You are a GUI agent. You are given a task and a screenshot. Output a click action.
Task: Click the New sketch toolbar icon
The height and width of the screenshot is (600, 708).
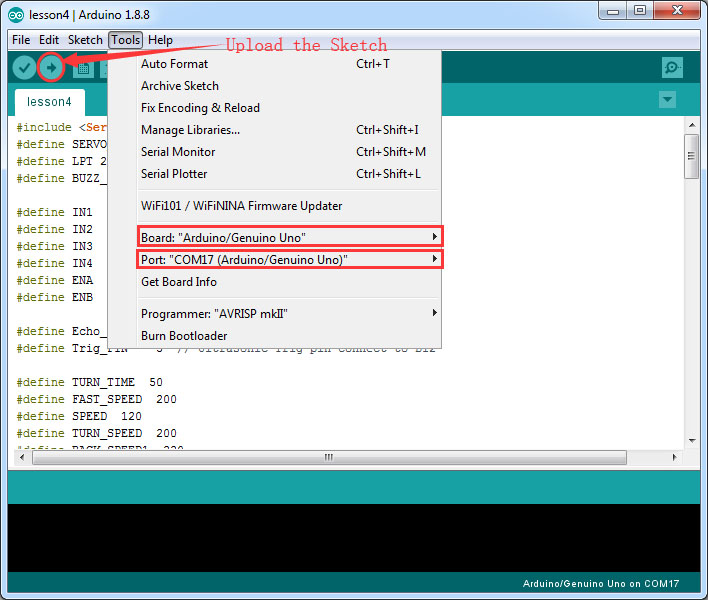pos(83,69)
